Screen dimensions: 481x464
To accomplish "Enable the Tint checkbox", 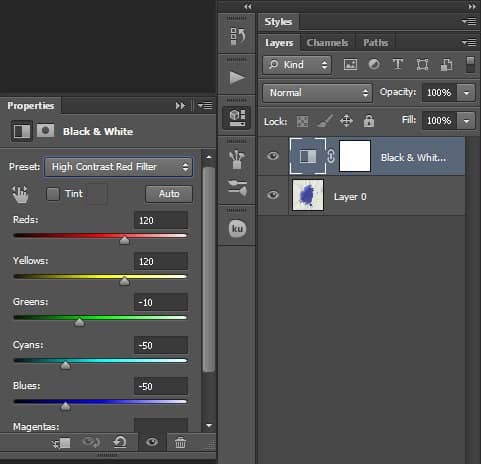I will click(53, 194).
